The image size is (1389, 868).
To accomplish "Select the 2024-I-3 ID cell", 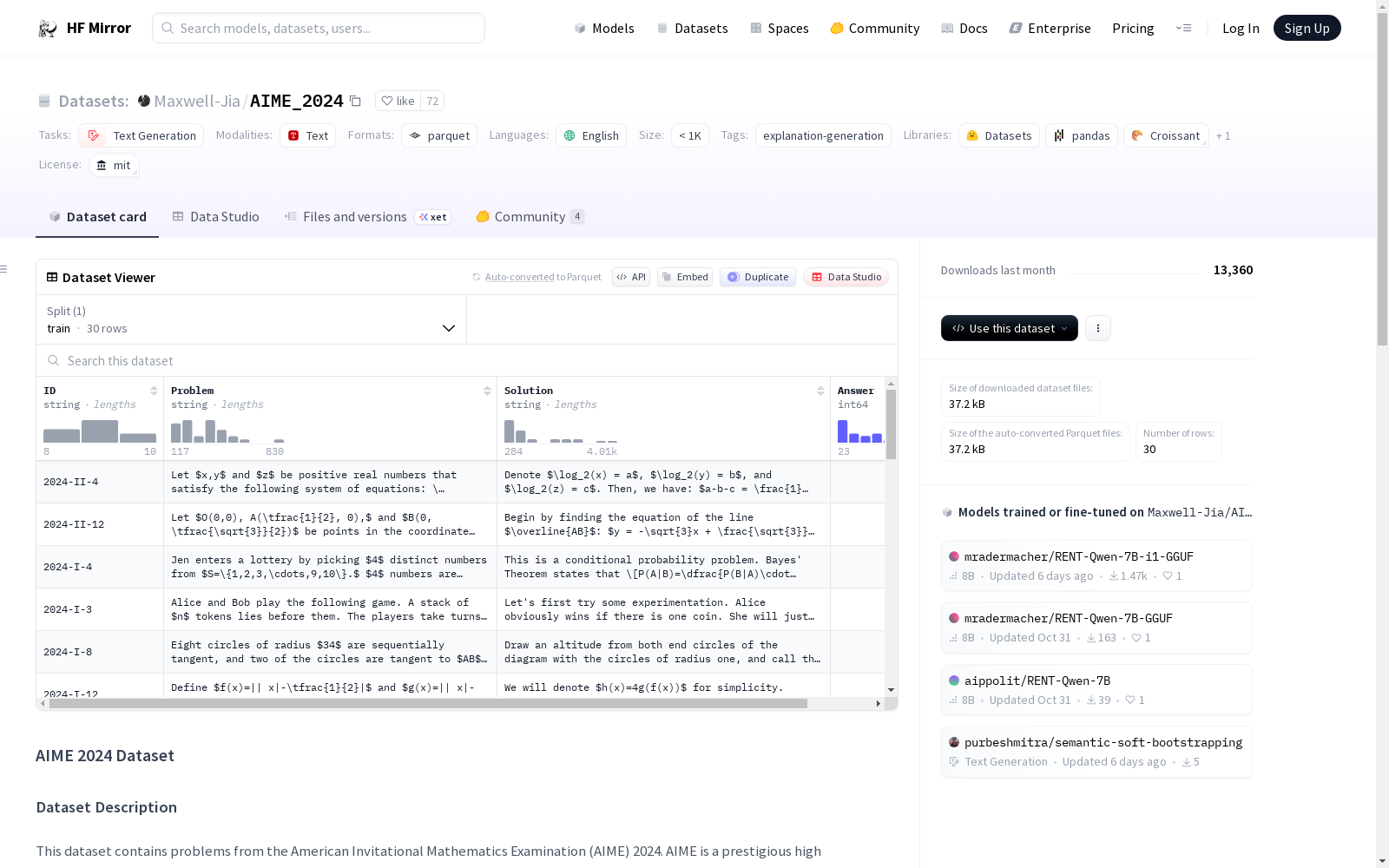I will pyautogui.click(x=100, y=609).
